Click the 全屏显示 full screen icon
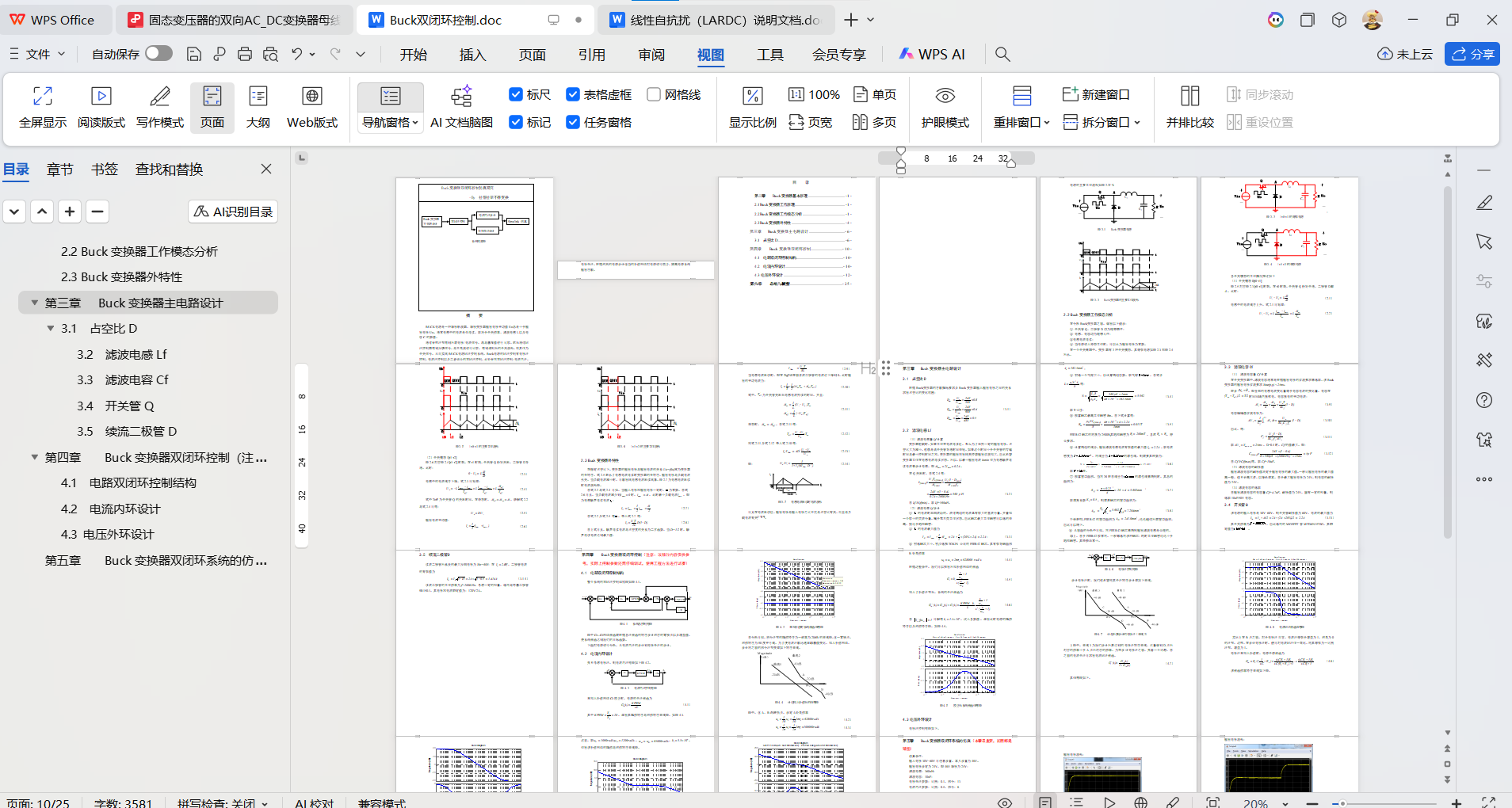 43,97
